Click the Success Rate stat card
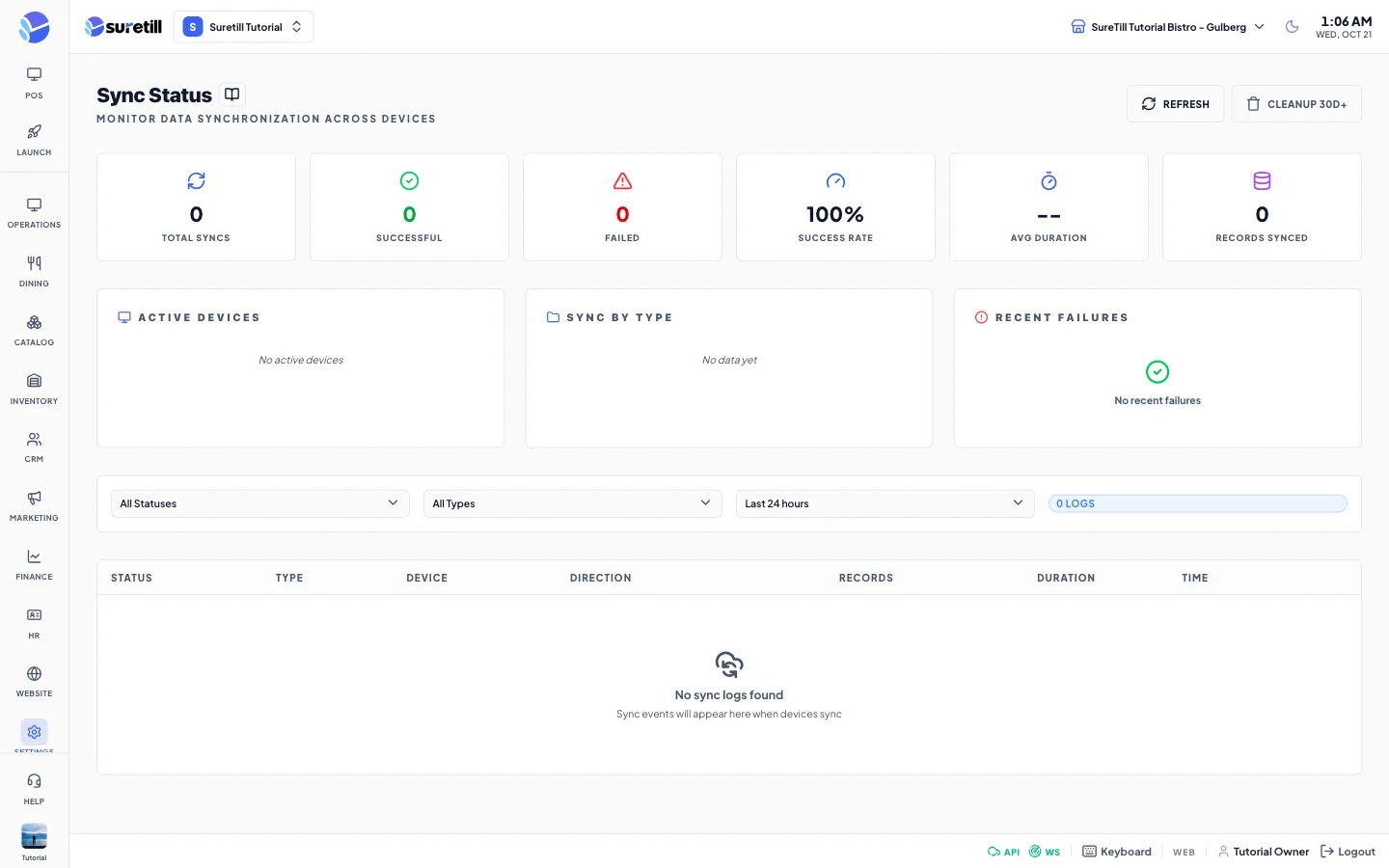The width and height of the screenshot is (1389, 868). 835,207
